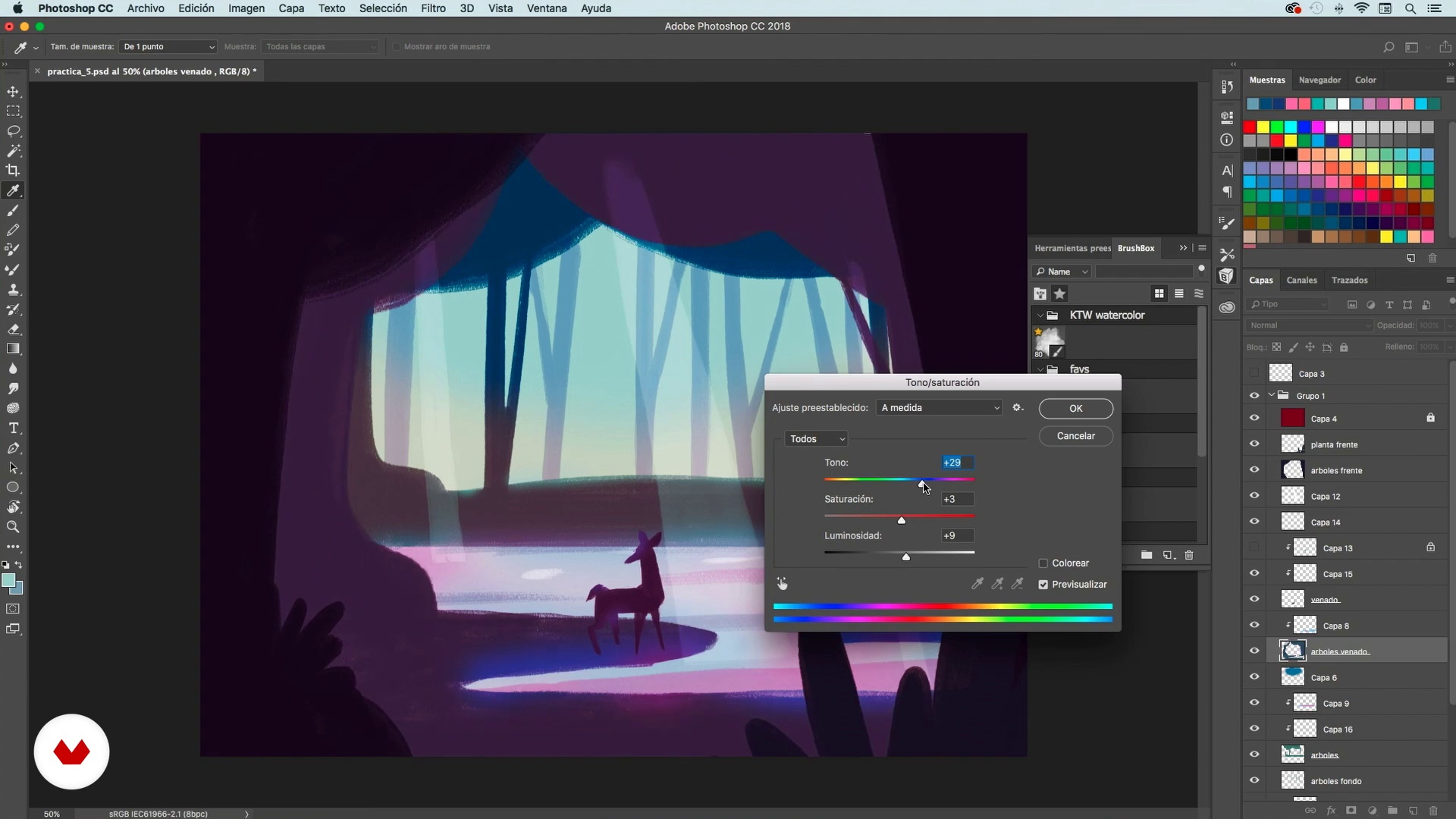1456x819 pixels.
Task: Select the Eraser tool
Action: point(14,329)
